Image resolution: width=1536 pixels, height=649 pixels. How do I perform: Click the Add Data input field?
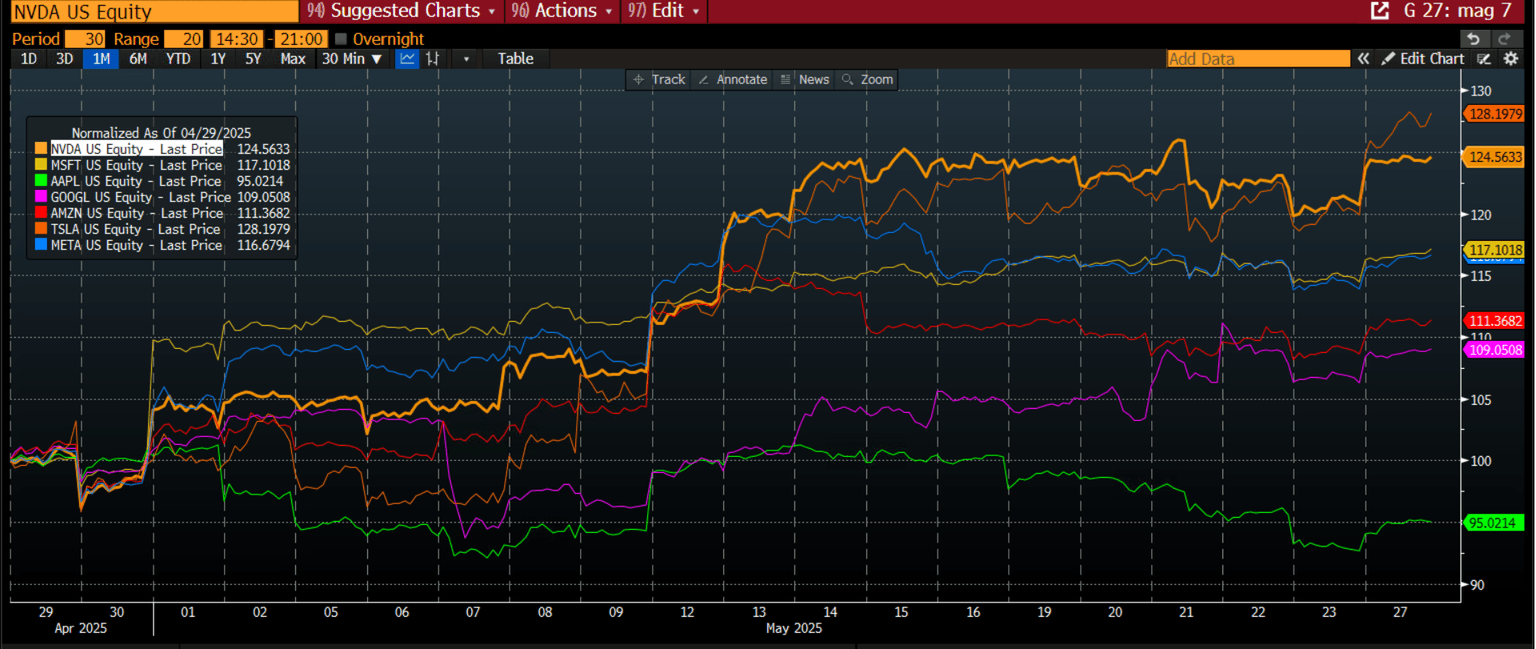(x=1258, y=59)
